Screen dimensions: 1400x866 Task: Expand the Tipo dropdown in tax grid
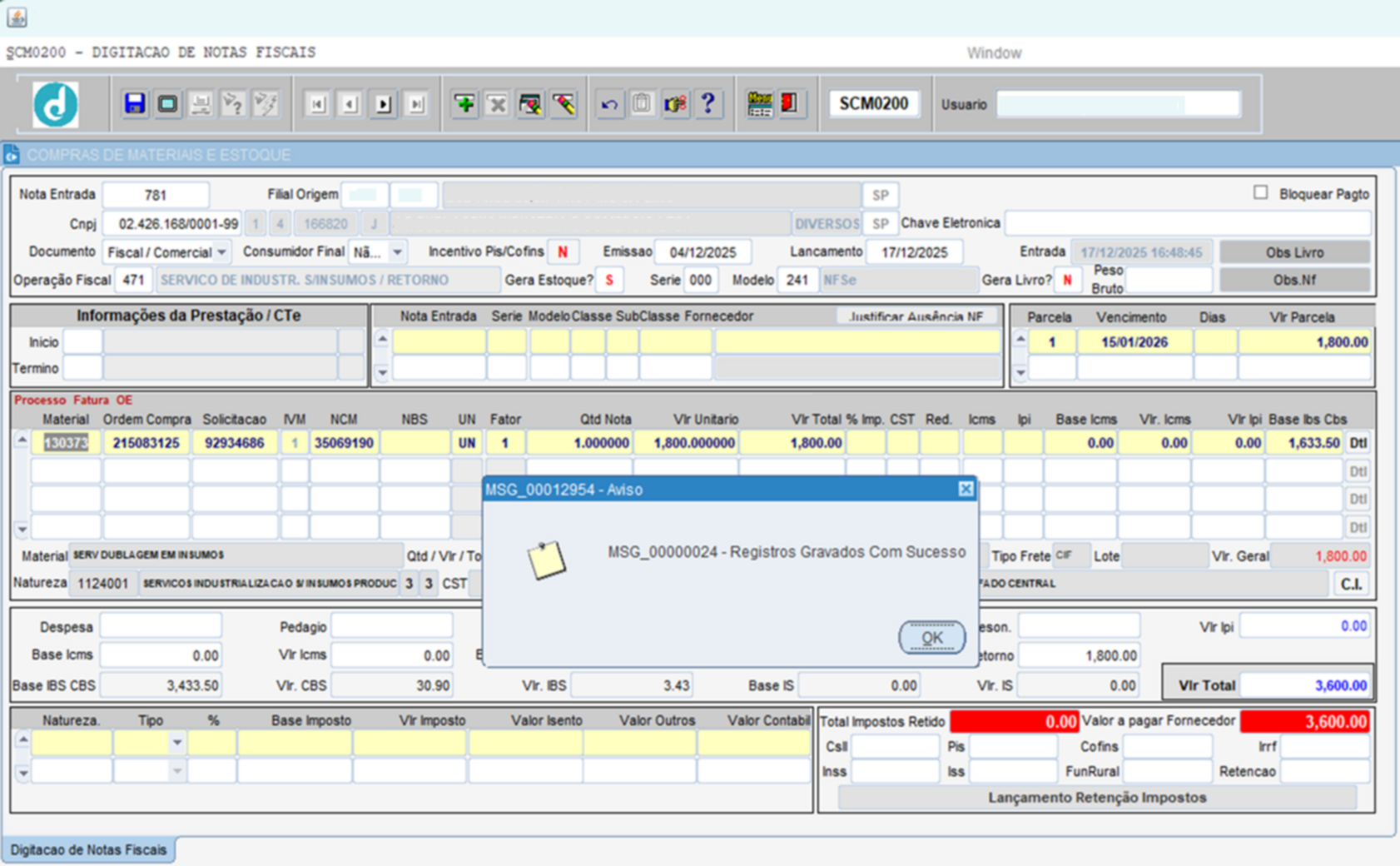pos(176,743)
